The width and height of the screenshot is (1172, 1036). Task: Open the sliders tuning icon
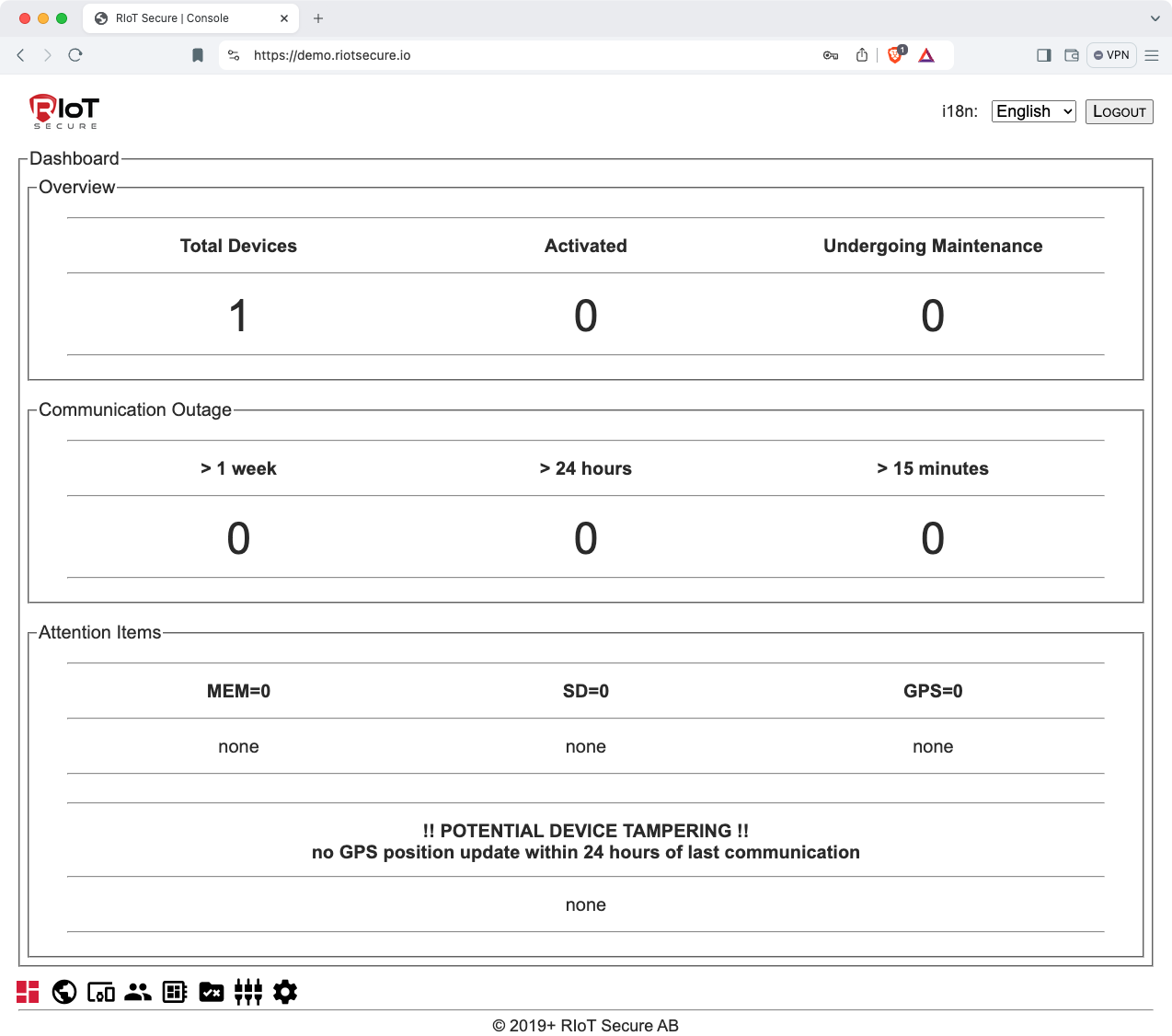pos(248,992)
